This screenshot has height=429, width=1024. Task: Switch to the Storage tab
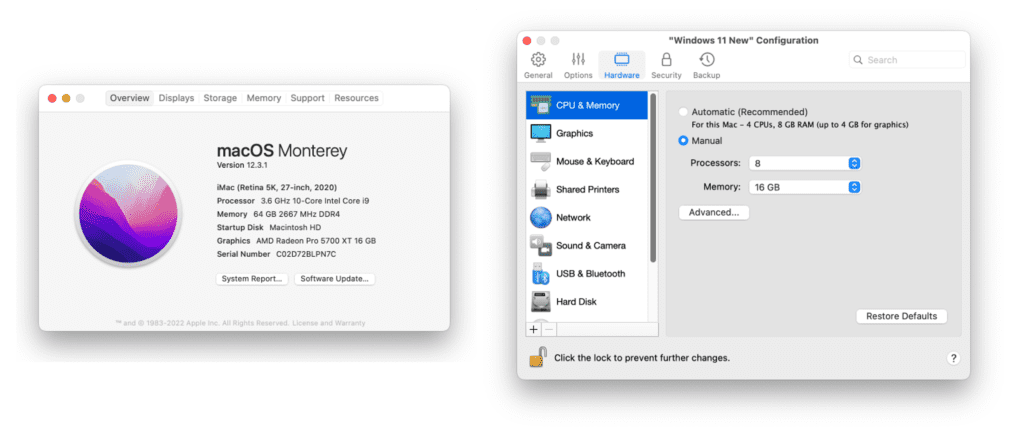tap(220, 98)
